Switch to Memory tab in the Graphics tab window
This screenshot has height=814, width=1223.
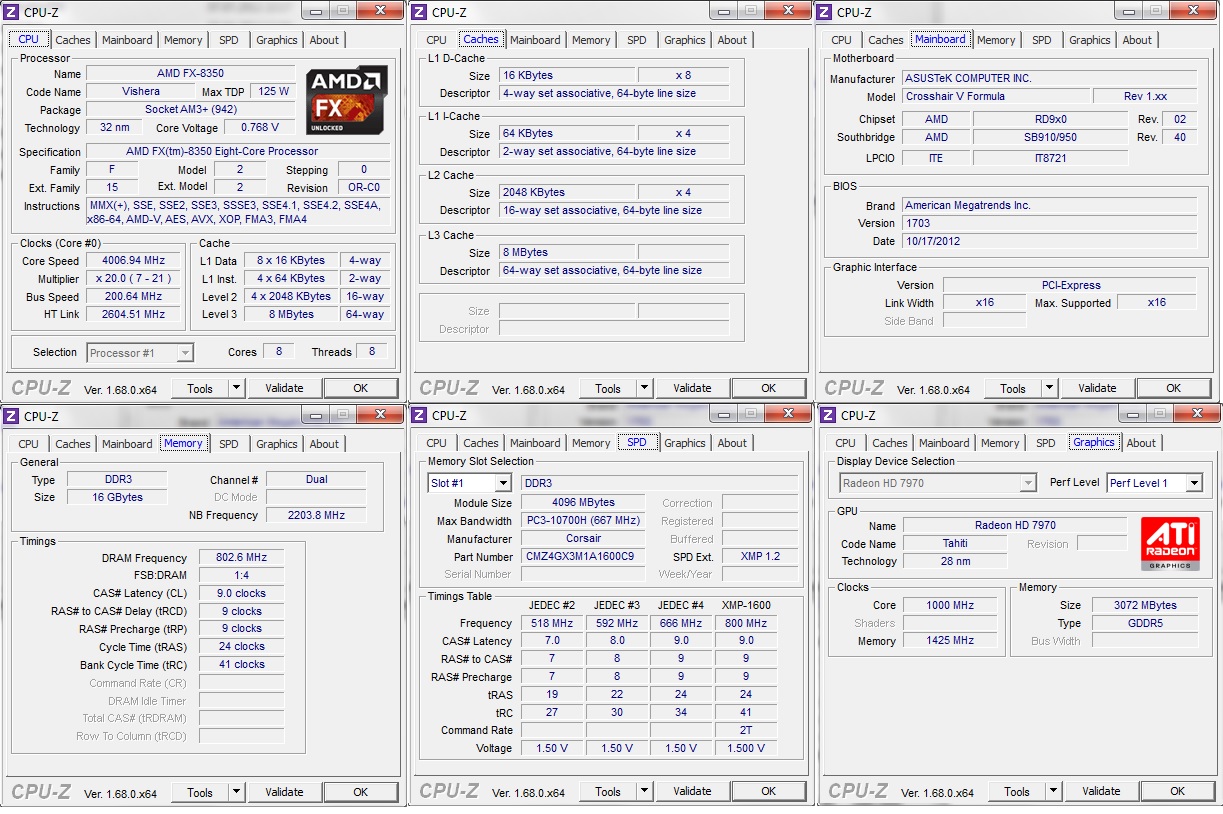tap(1000, 443)
